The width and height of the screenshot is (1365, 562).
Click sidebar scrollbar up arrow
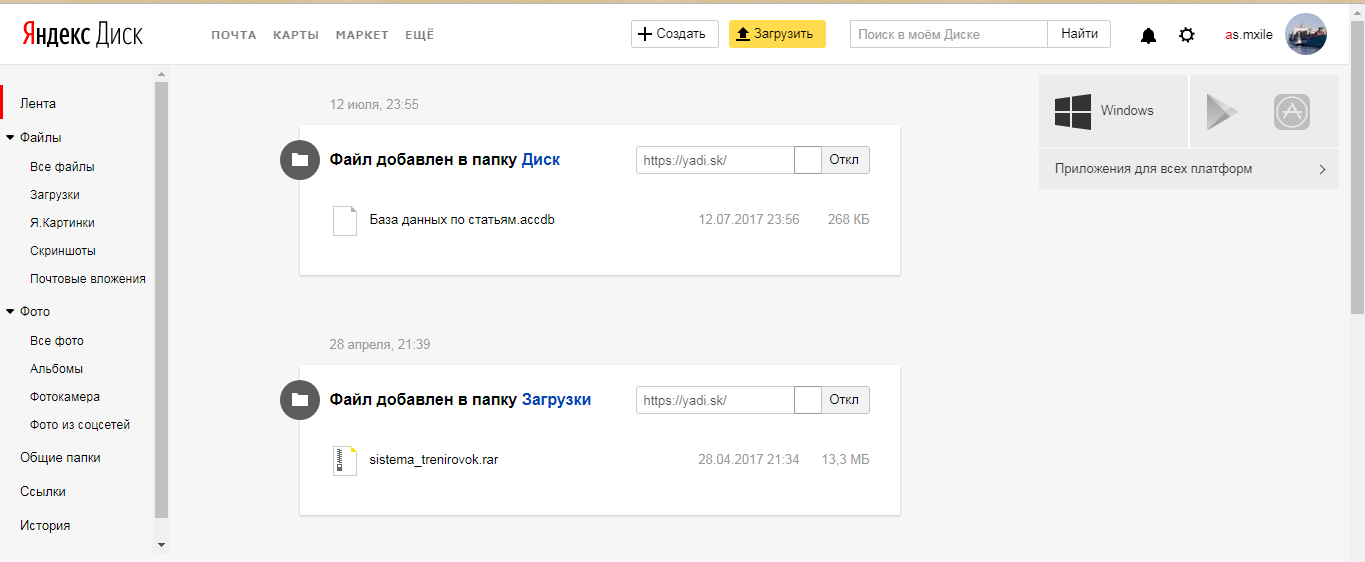(162, 74)
